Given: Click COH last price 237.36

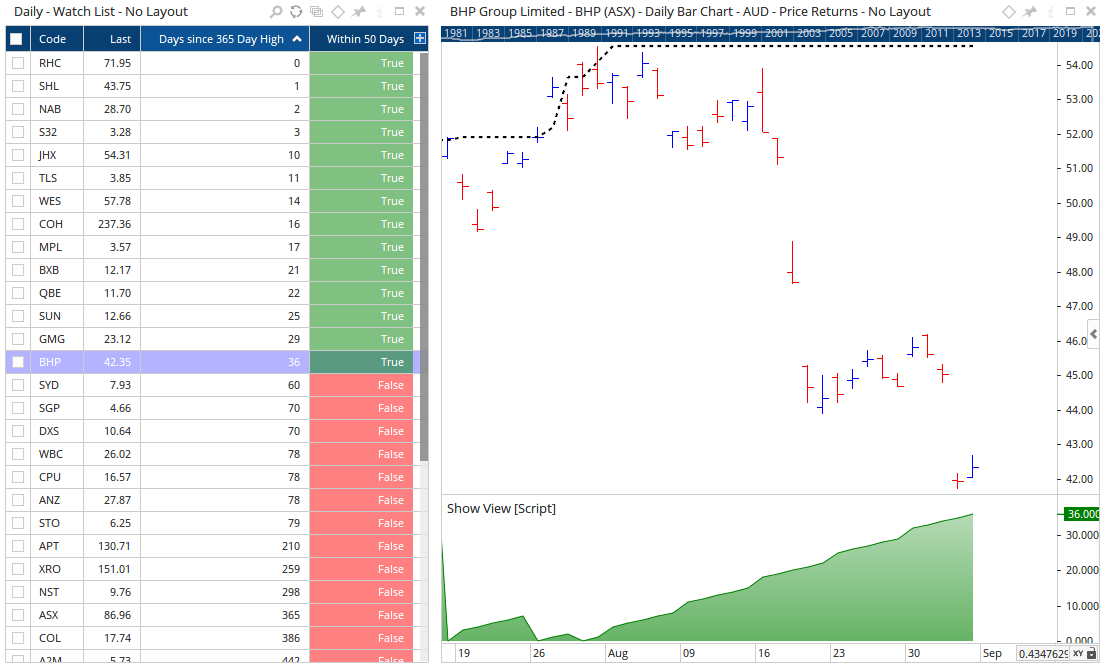Looking at the screenshot, I should 112,224.
